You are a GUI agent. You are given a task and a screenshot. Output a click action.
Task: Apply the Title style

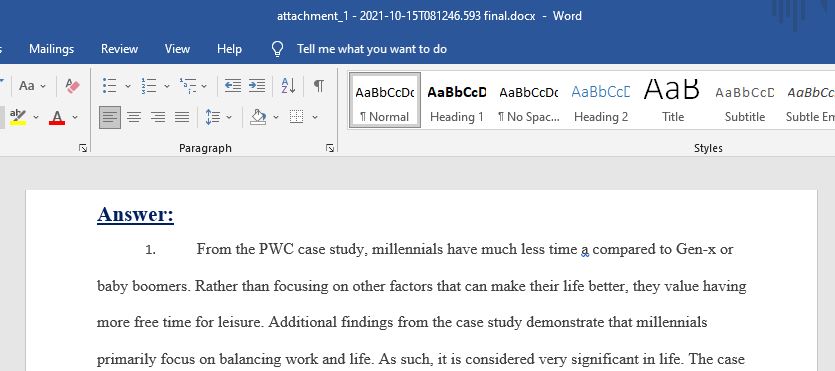[x=672, y=100]
